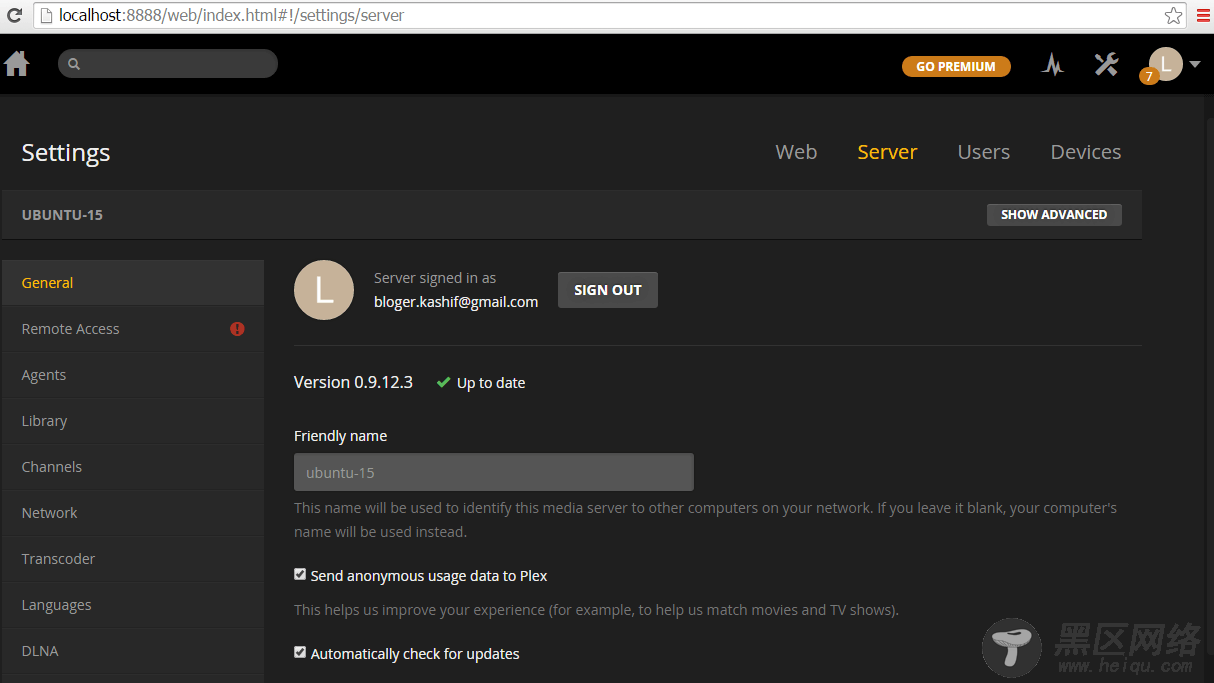Click the Version 0.9.12.3 text
This screenshot has height=683, width=1214.
coord(353,382)
